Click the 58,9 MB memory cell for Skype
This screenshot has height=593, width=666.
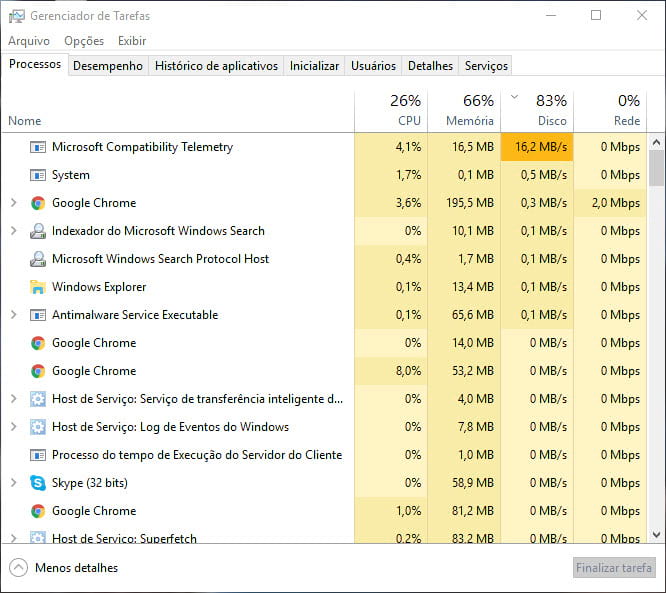pos(464,483)
